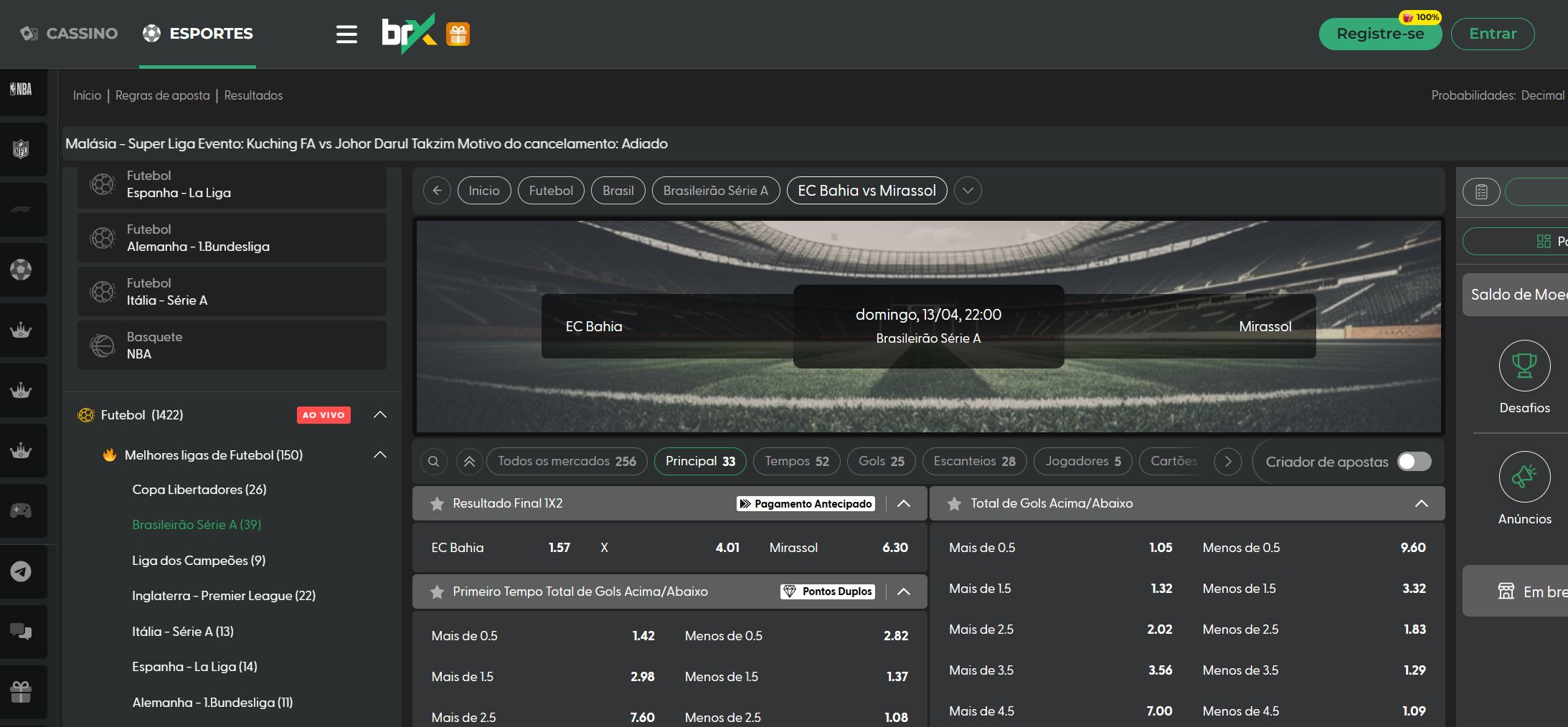Bet on Mirassol at 6.30

(x=839, y=548)
